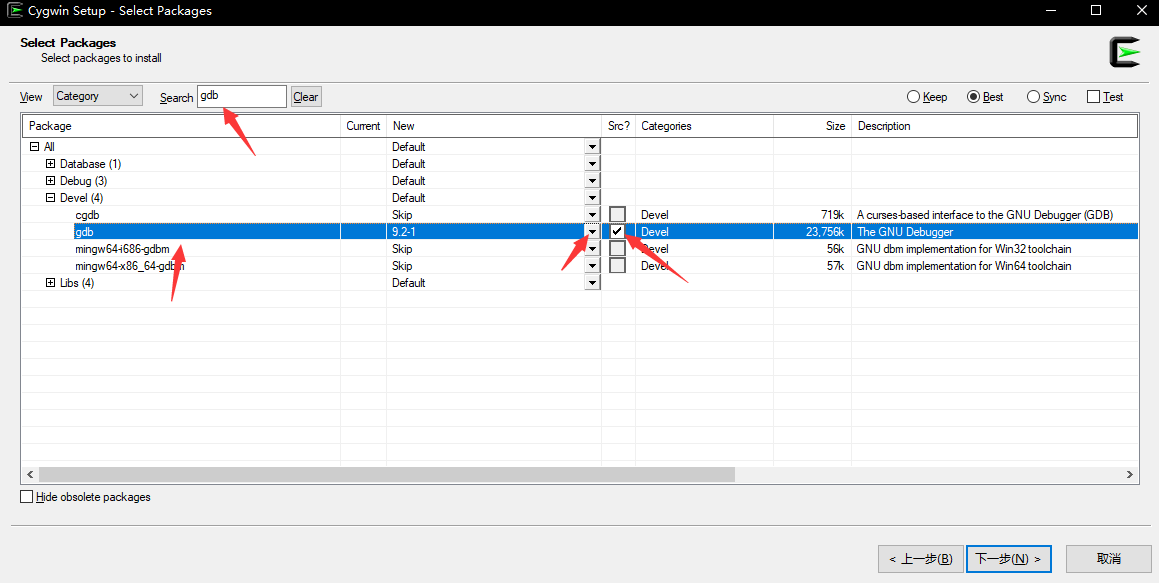This screenshot has width=1159, height=583.
Task: Select the gdb package row
Action: click(x=580, y=231)
